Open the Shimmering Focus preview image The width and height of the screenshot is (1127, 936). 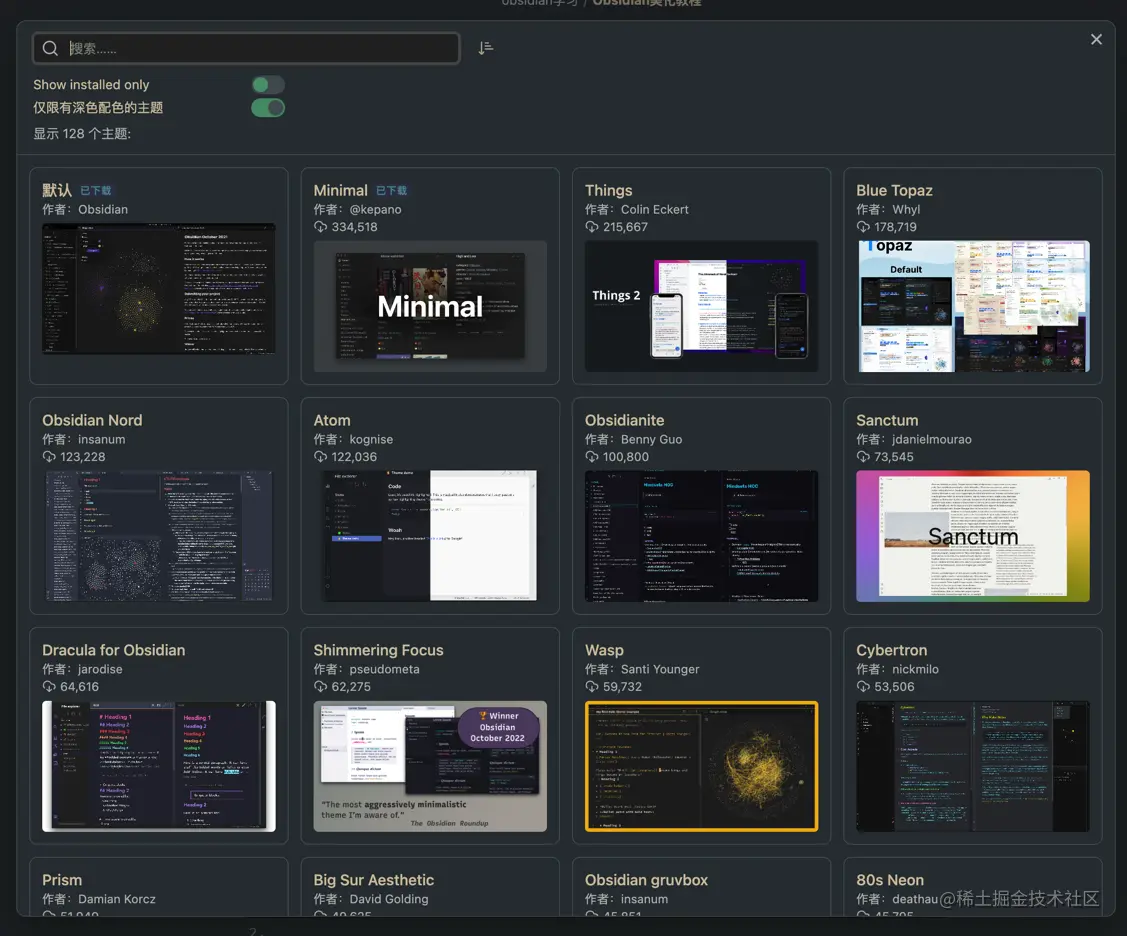click(430, 766)
